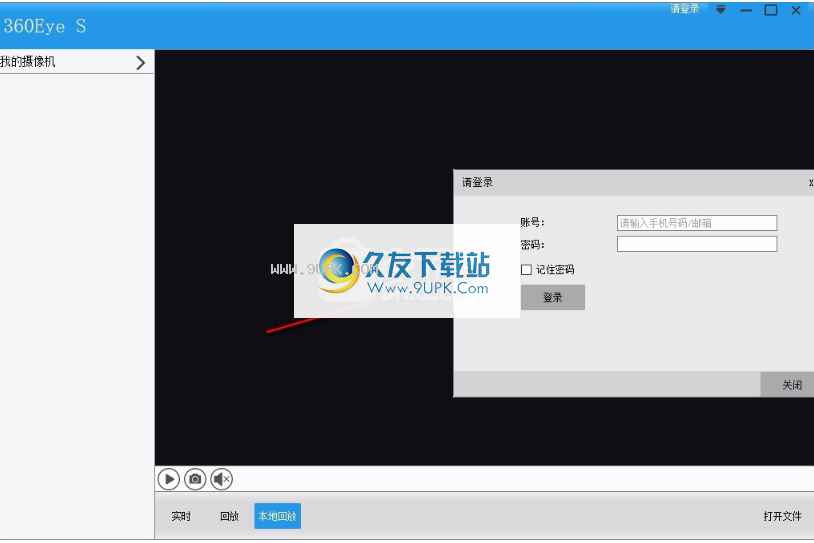Screen dimensions: 814x543
Task: Enable the 记住密码 checkbox
Action: pyautogui.click(x=526, y=269)
